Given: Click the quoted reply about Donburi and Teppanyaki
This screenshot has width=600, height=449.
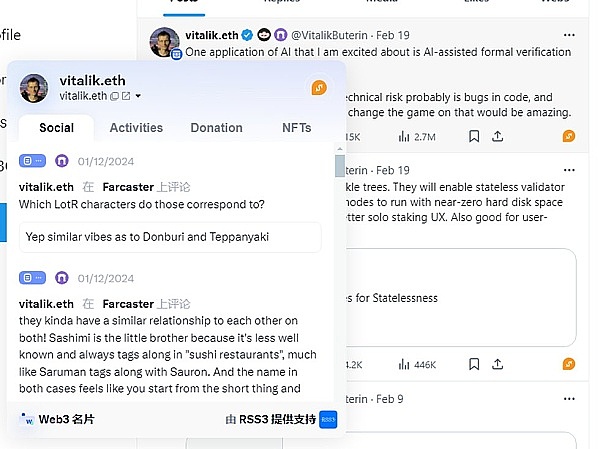Looking at the screenshot, I should click(x=170, y=237).
